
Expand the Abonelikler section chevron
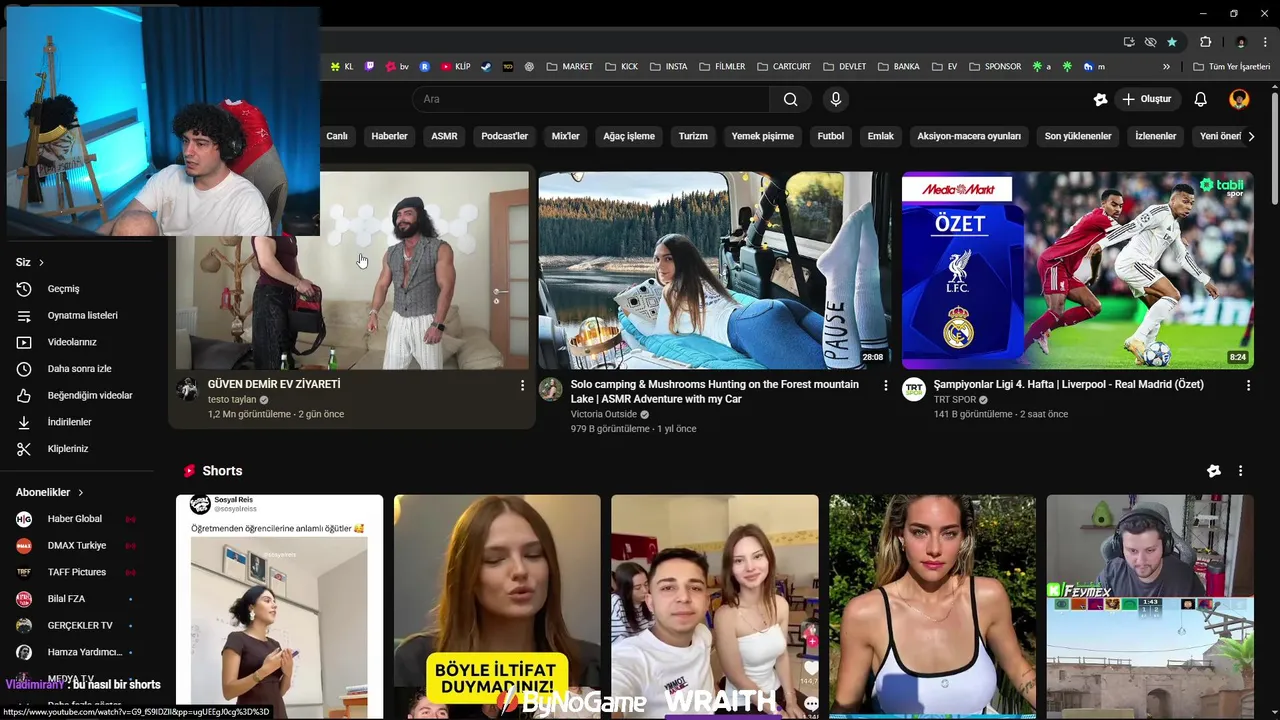81,492
